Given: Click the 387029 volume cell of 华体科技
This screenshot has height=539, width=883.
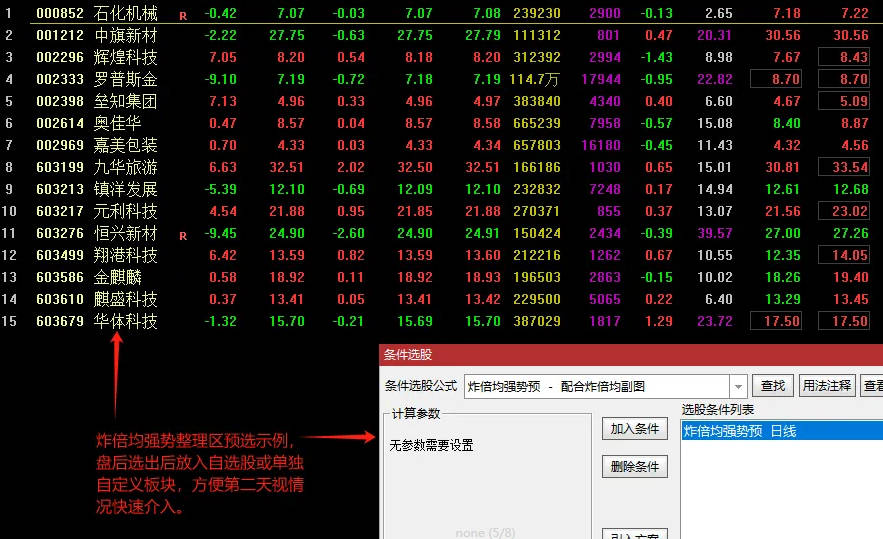Looking at the screenshot, I should [537, 321].
